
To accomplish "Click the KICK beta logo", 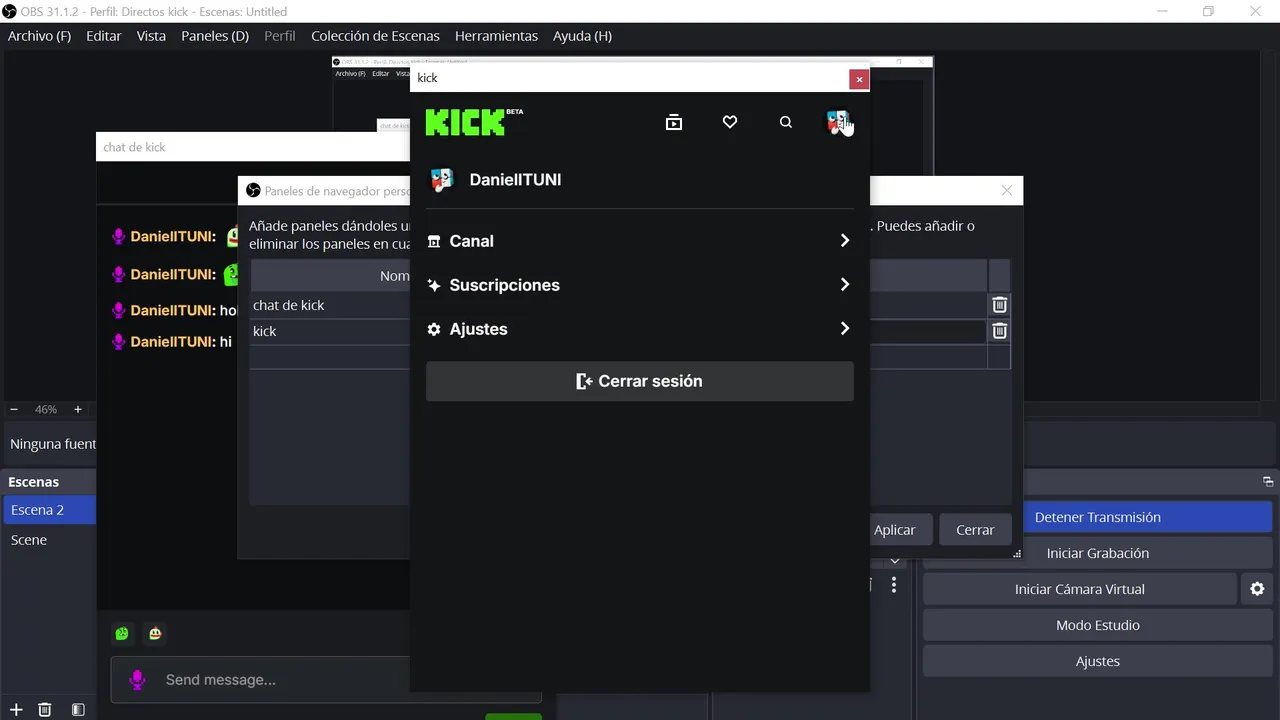I will (474, 121).
